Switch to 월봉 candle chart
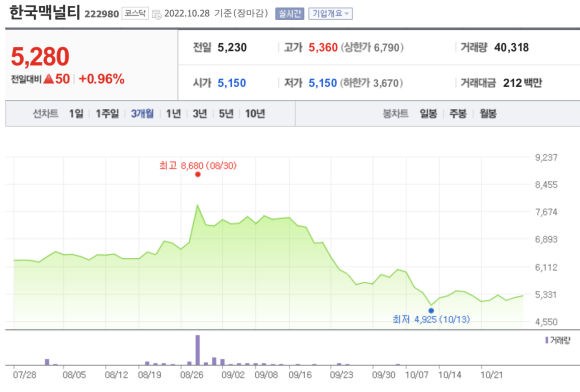Screen dimensions: 580x392 pos(488,114)
